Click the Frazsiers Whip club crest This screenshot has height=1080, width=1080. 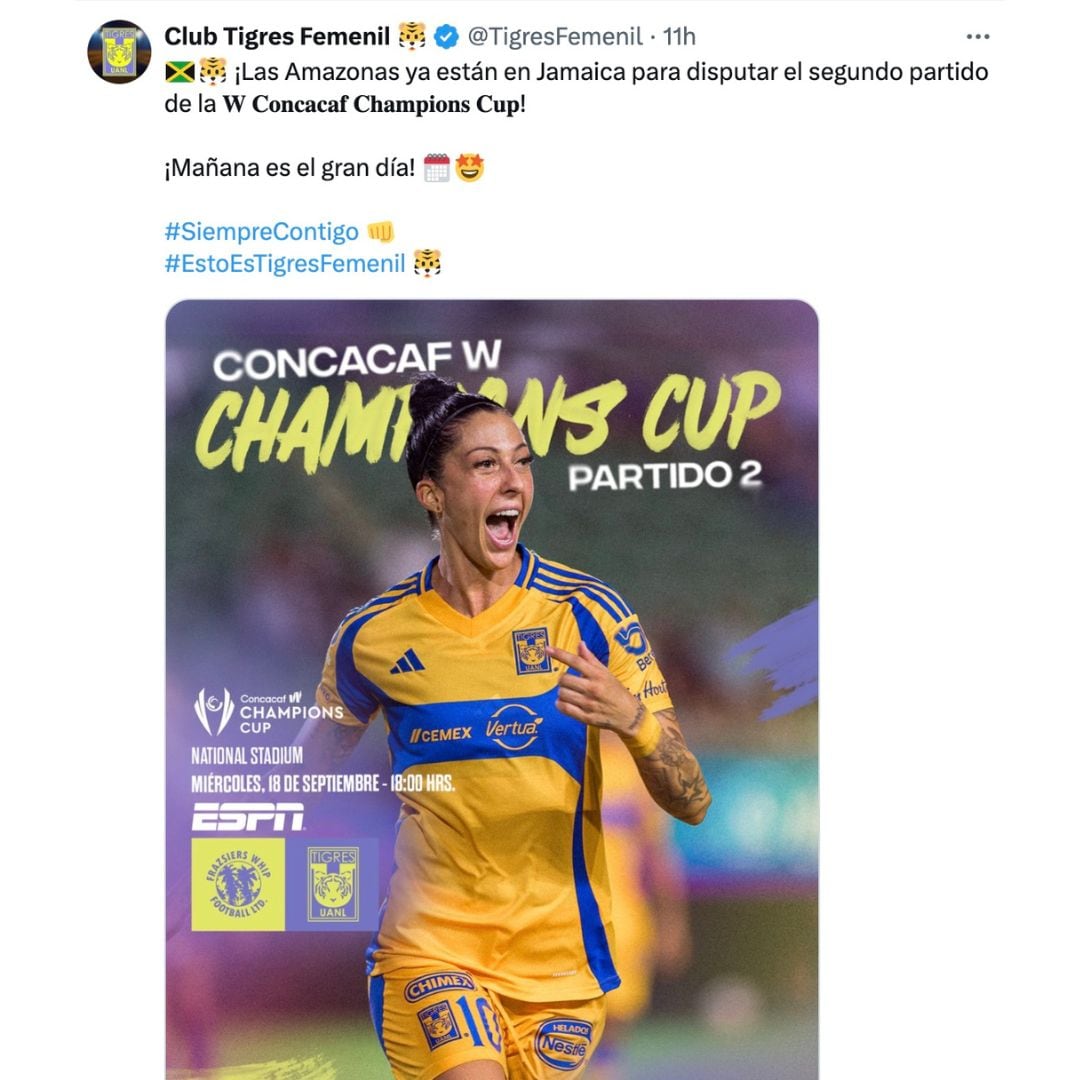(x=238, y=884)
